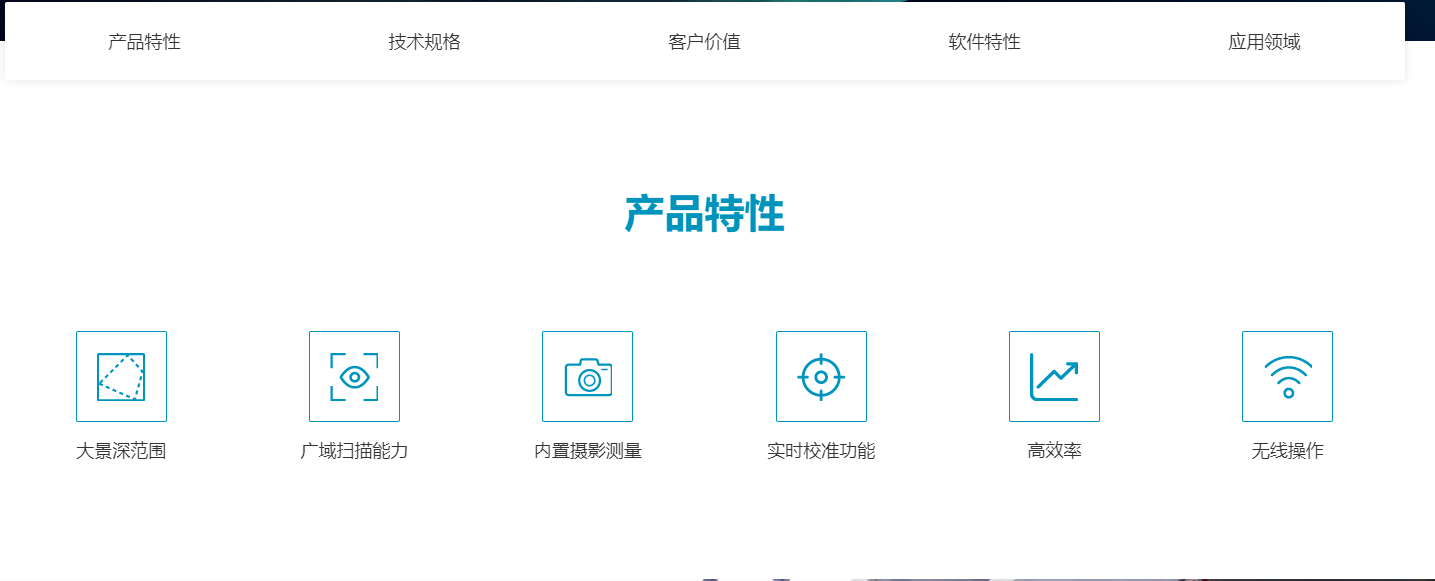
Task: Click the large blue 产品特性 section heading
Action: pos(704,214)
